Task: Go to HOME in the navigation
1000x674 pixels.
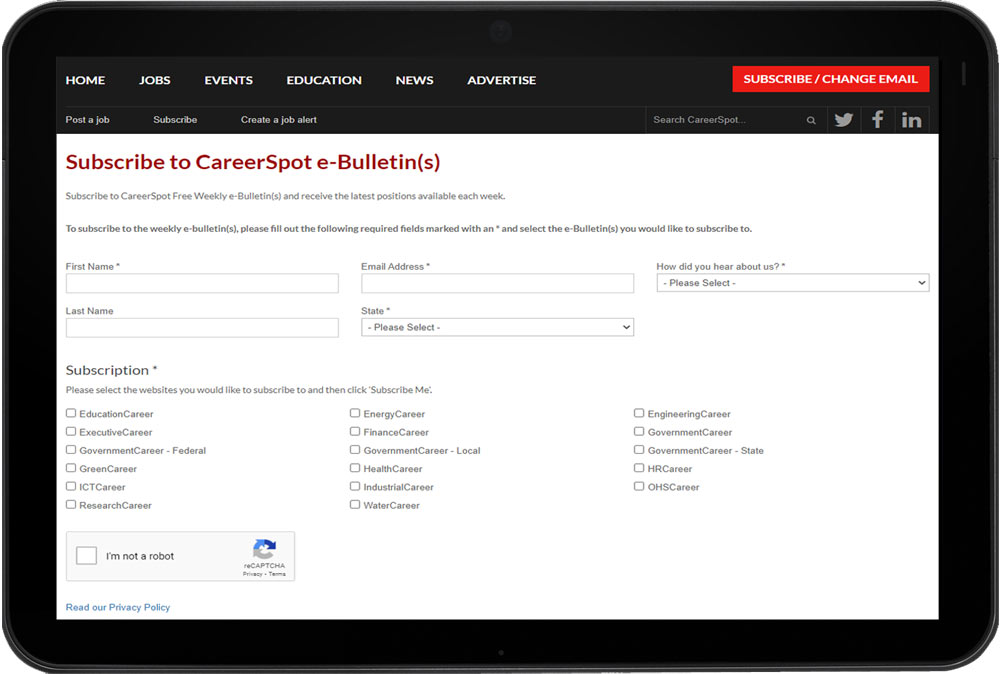Action: point(85,80)
